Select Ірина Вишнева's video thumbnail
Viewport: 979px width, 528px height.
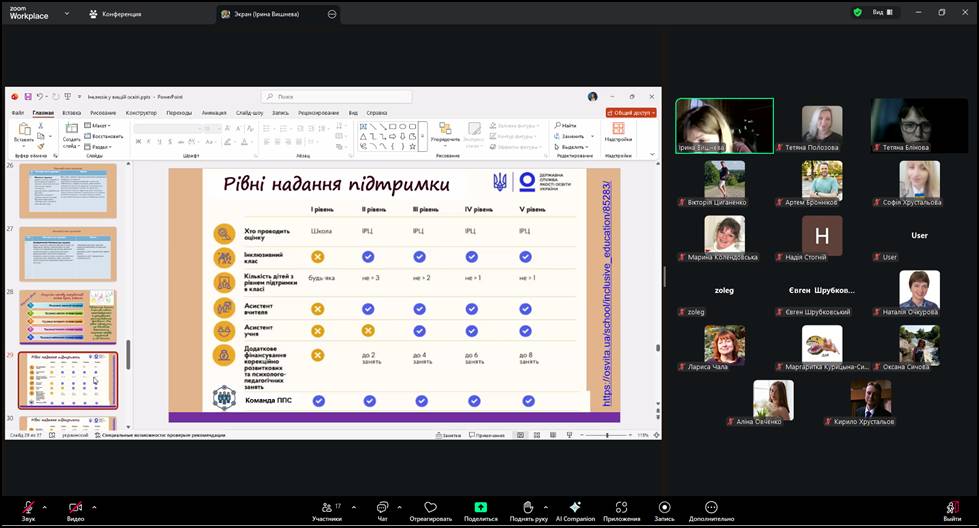point(724,125)
